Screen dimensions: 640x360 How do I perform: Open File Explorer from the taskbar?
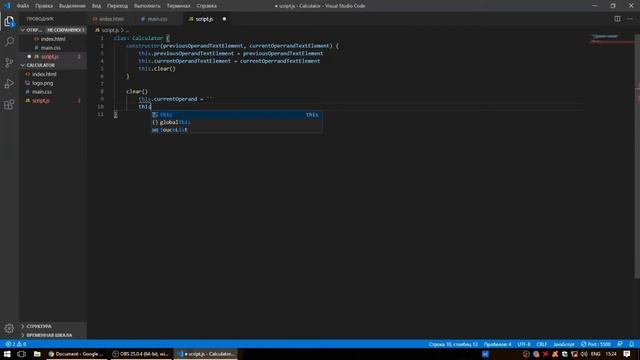coord(37,354)
